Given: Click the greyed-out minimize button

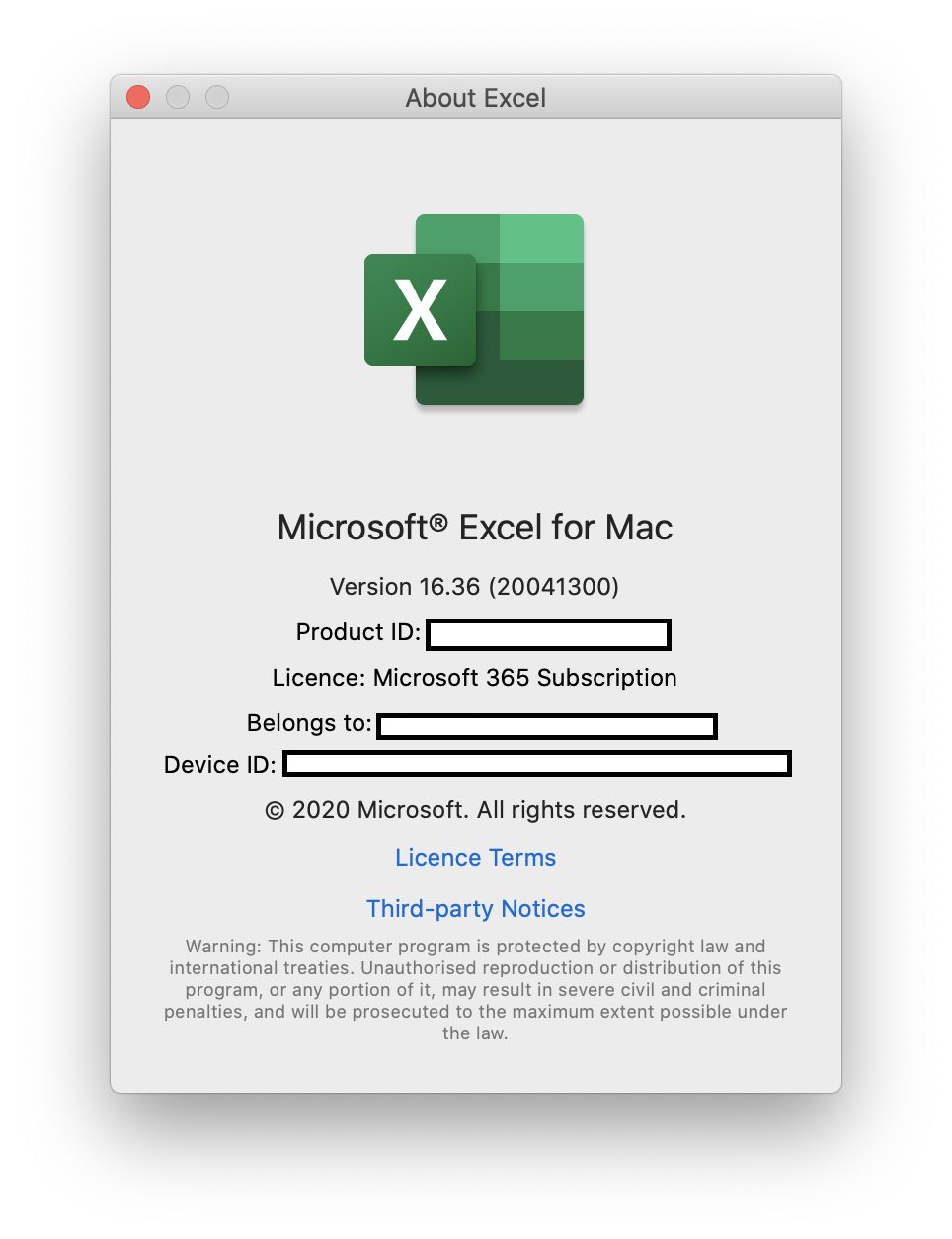Looking at the screenshot, I should click(178, 97).
